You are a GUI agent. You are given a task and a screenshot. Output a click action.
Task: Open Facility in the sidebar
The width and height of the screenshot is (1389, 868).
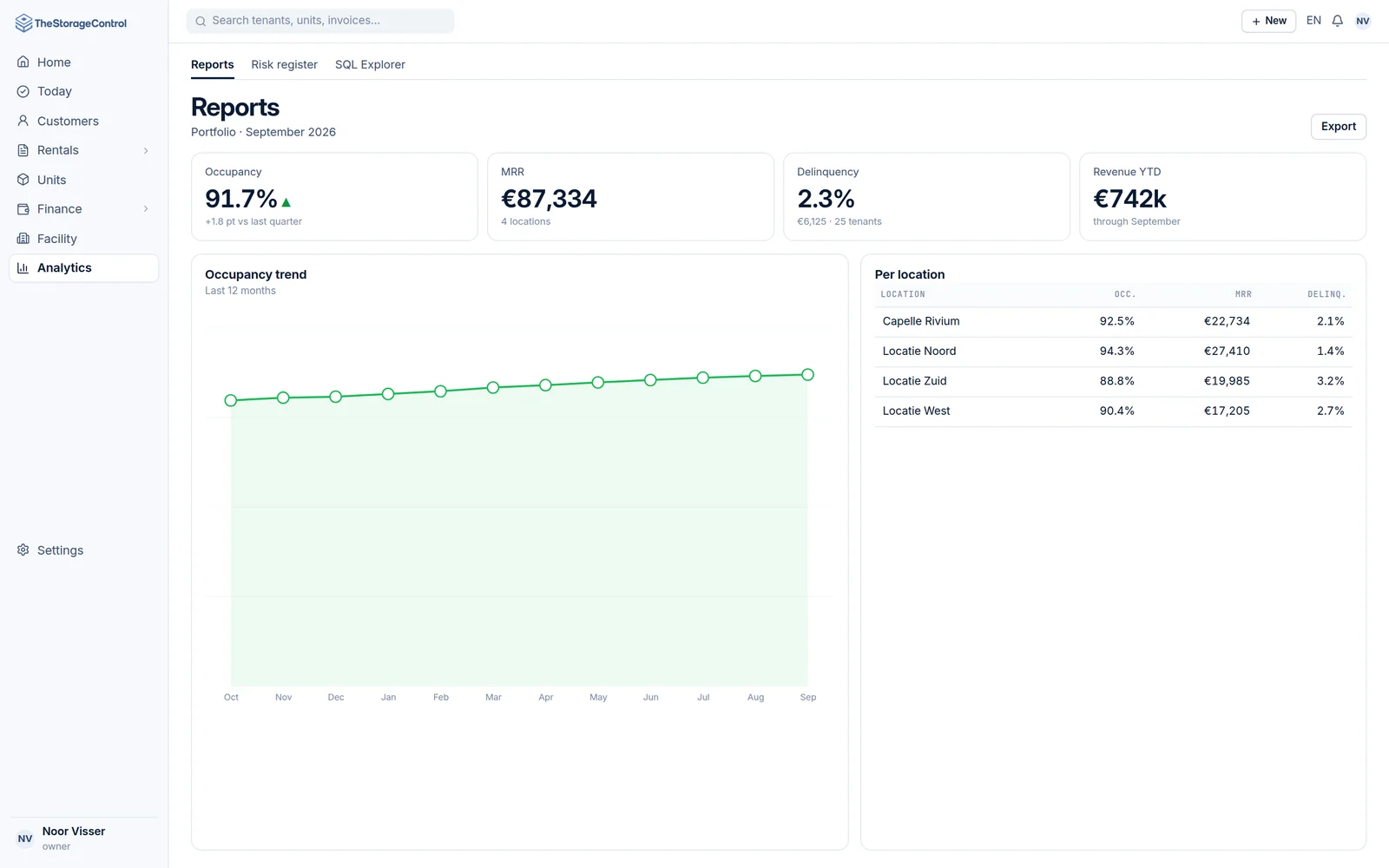pos(83,239)
